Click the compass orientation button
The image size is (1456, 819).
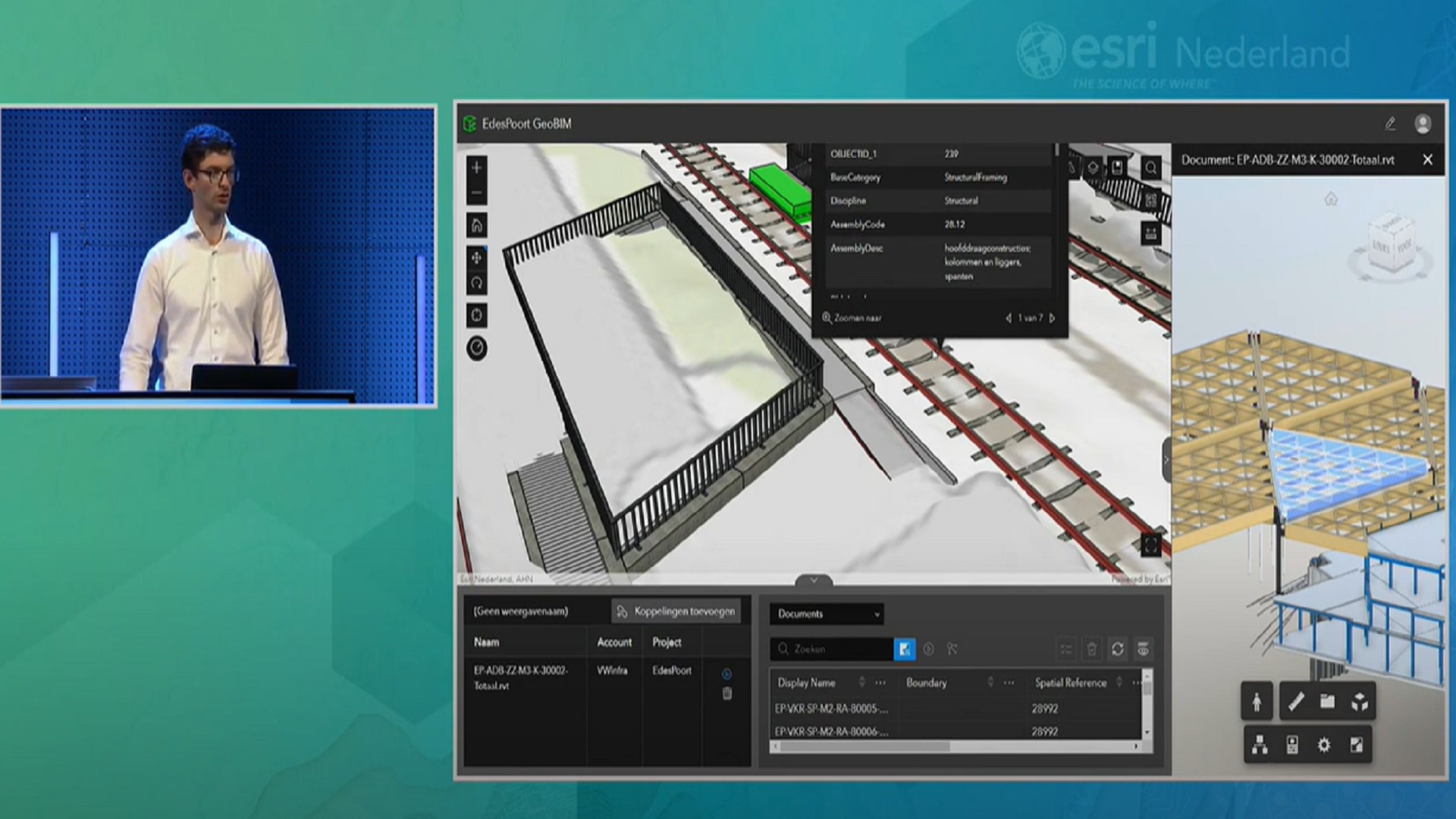point(477,348)
